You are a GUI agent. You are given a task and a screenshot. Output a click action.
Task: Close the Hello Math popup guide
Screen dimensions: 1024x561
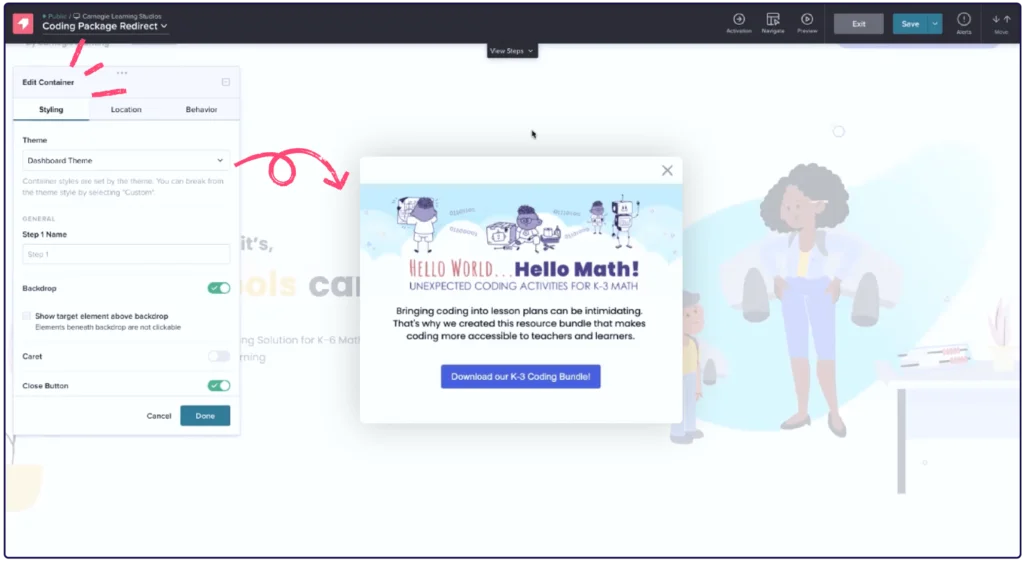pos(667,170)
